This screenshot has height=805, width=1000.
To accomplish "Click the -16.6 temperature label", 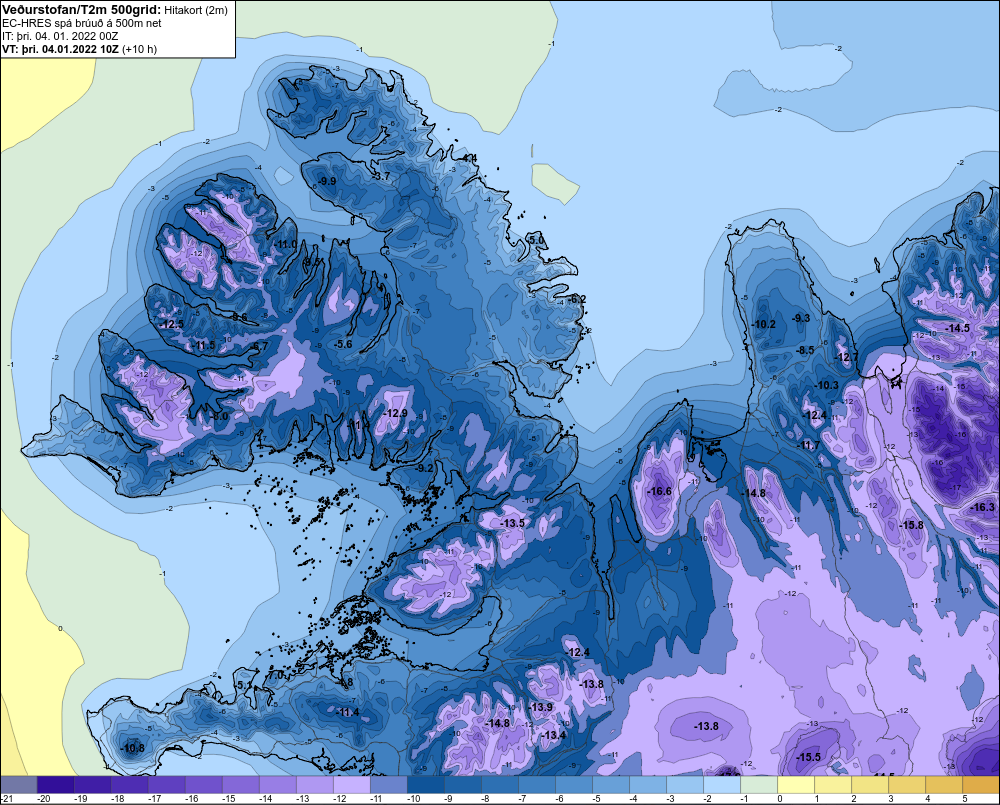I will (659, 491).
